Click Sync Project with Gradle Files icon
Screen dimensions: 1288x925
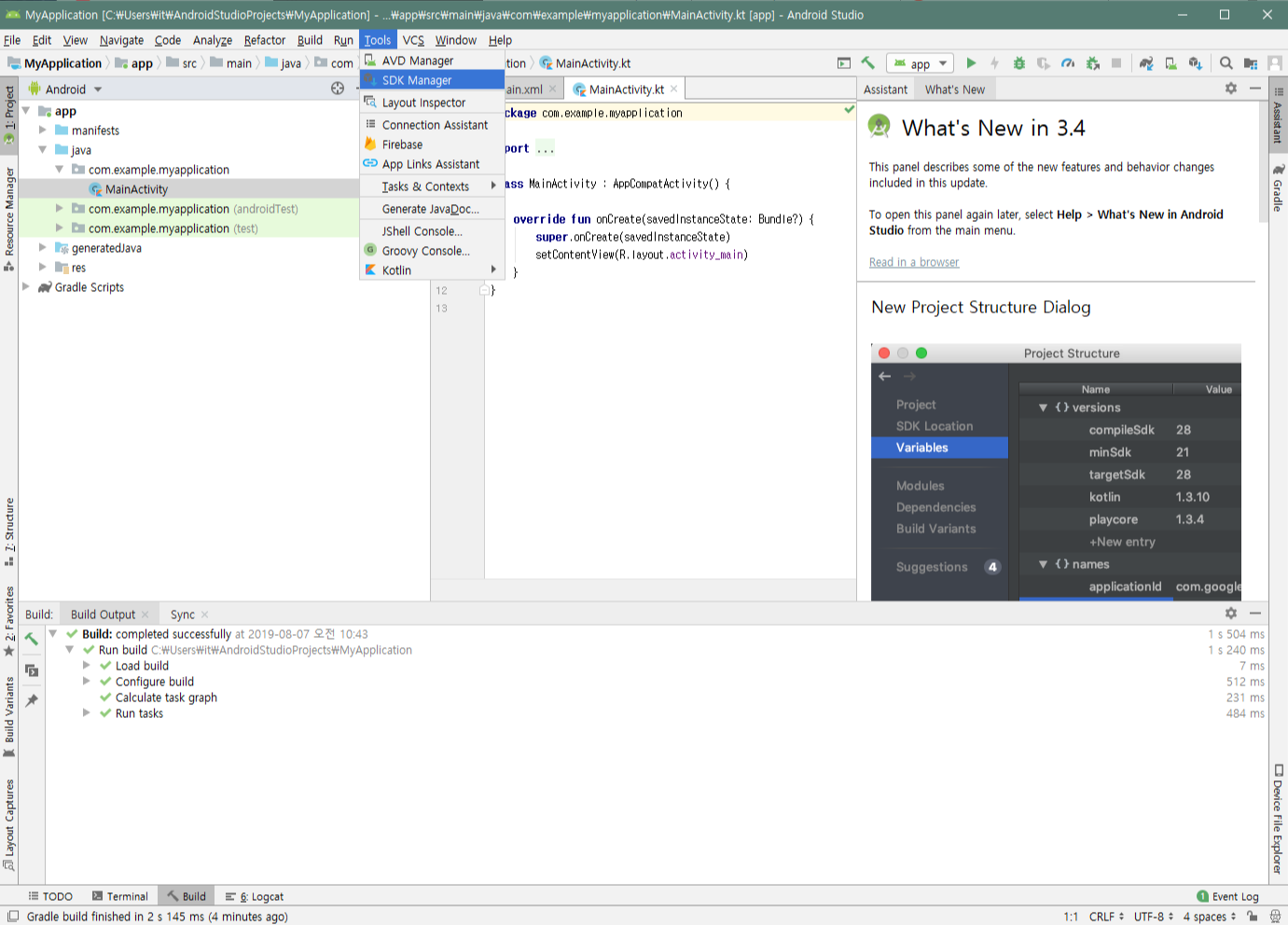point(1146,63)
